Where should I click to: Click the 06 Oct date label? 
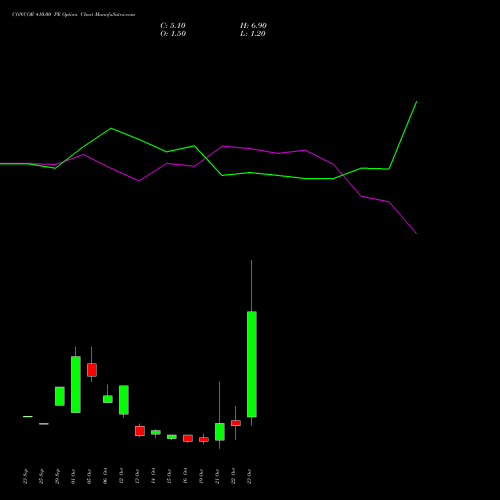point(106,476)
